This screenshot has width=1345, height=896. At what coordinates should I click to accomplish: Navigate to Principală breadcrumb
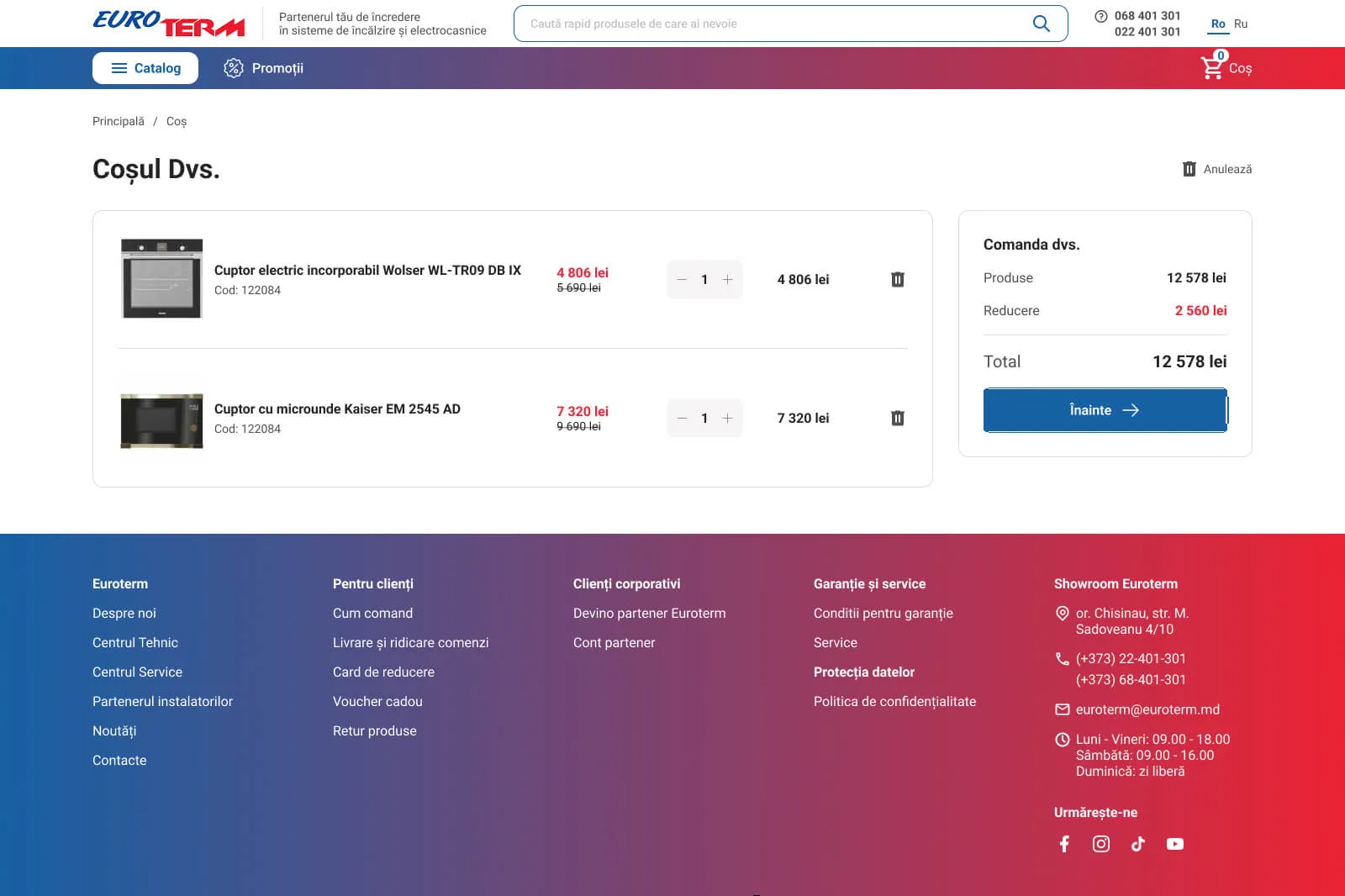point(119,121)
